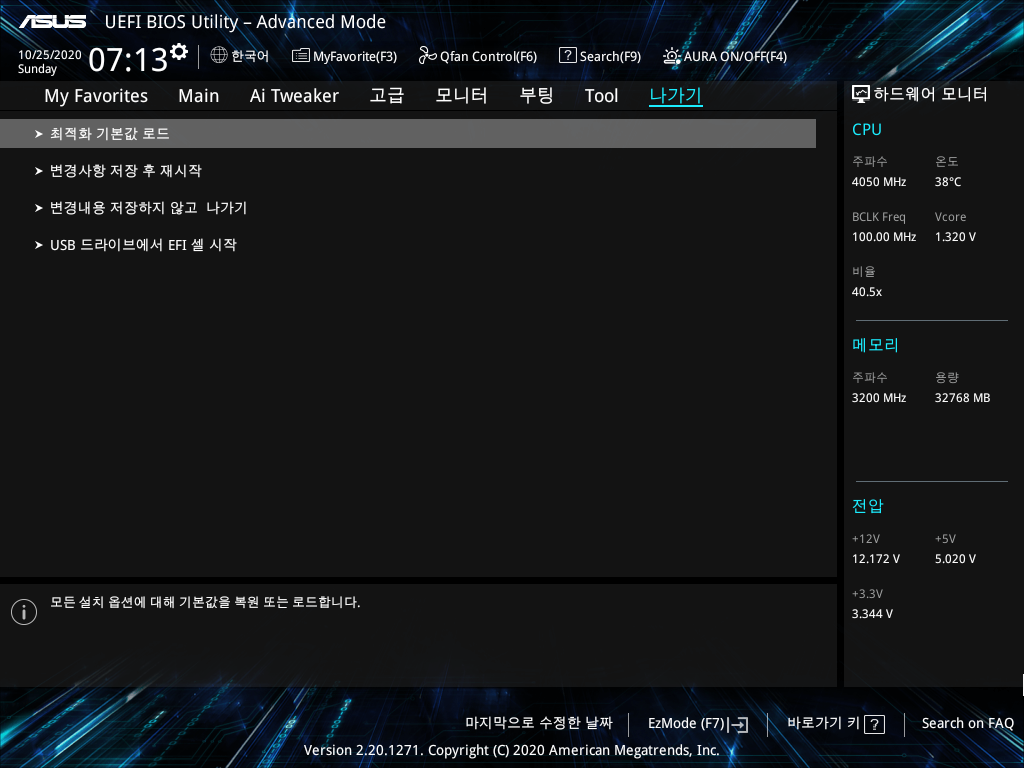Viewport: 1024px width, 768px height.
Task: Expand arrow beside USB 드라이브에서 EFI 셸 시작
Action: [39, 246]
